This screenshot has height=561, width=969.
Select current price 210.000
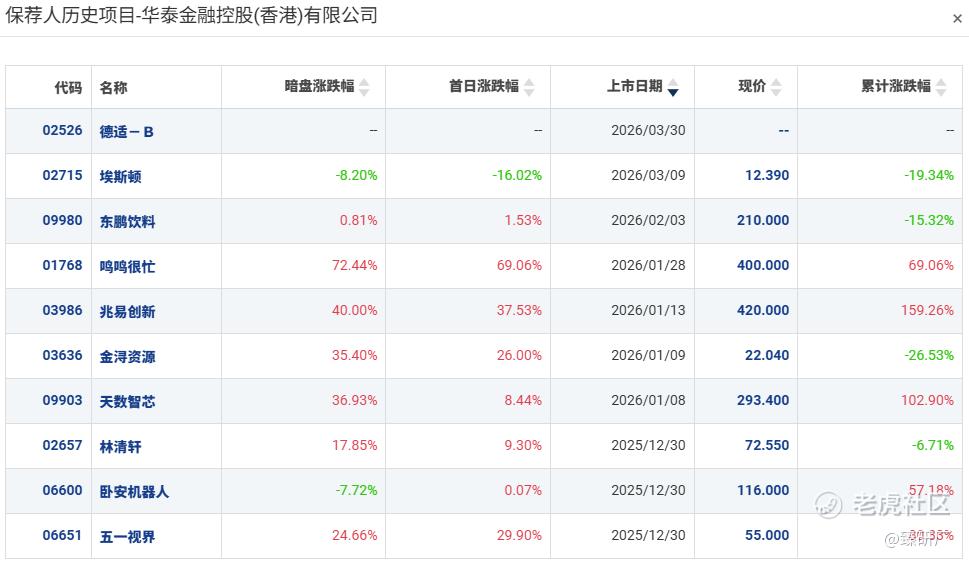[763, 221]
